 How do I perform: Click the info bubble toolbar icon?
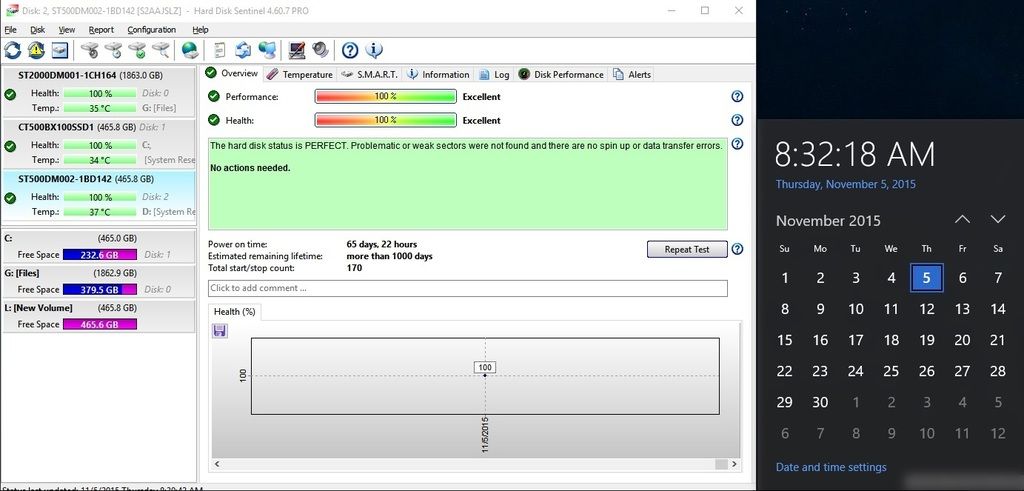point(374,50)
